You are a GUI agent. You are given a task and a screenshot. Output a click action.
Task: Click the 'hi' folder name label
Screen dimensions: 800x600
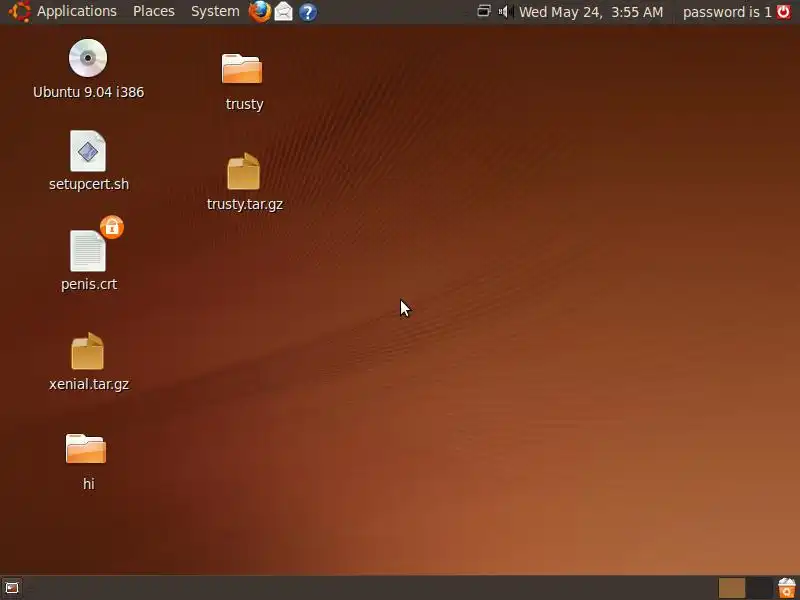tap(89, 484)
